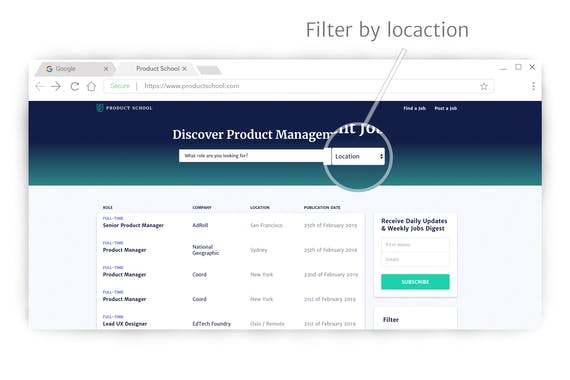Open the Find a Job link
Image resolution: width=570 pixels, height=380 pixels.
click(x=414, y=108)
